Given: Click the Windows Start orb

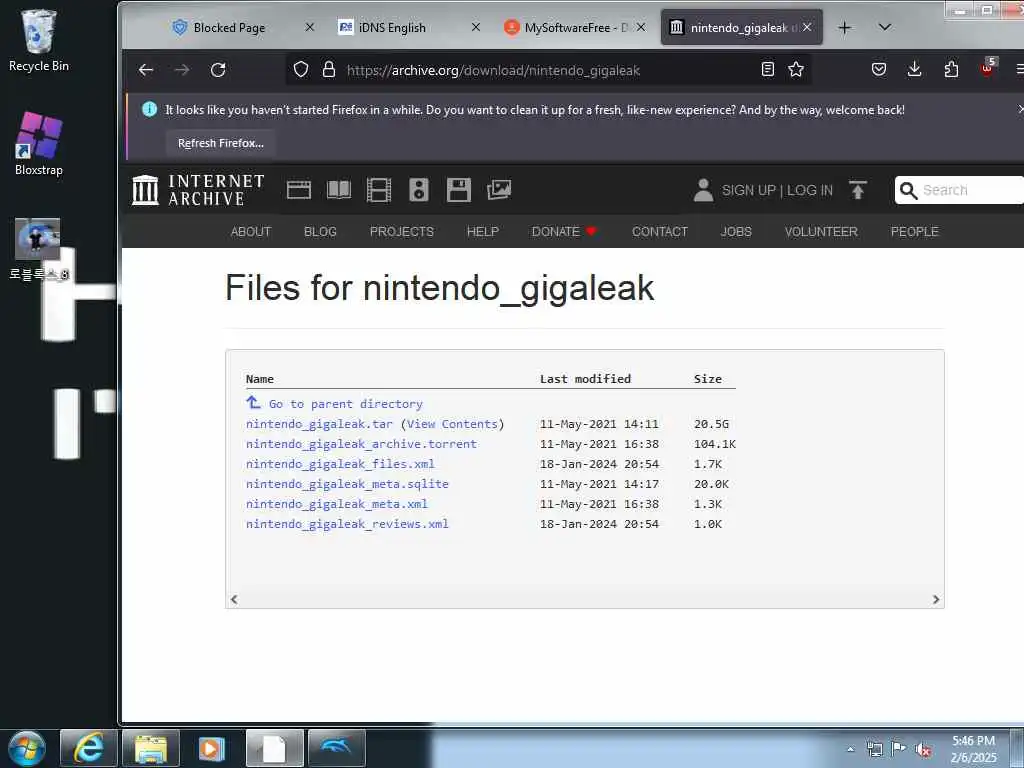Looking at the screenshot, I should [x=27, y=748].
